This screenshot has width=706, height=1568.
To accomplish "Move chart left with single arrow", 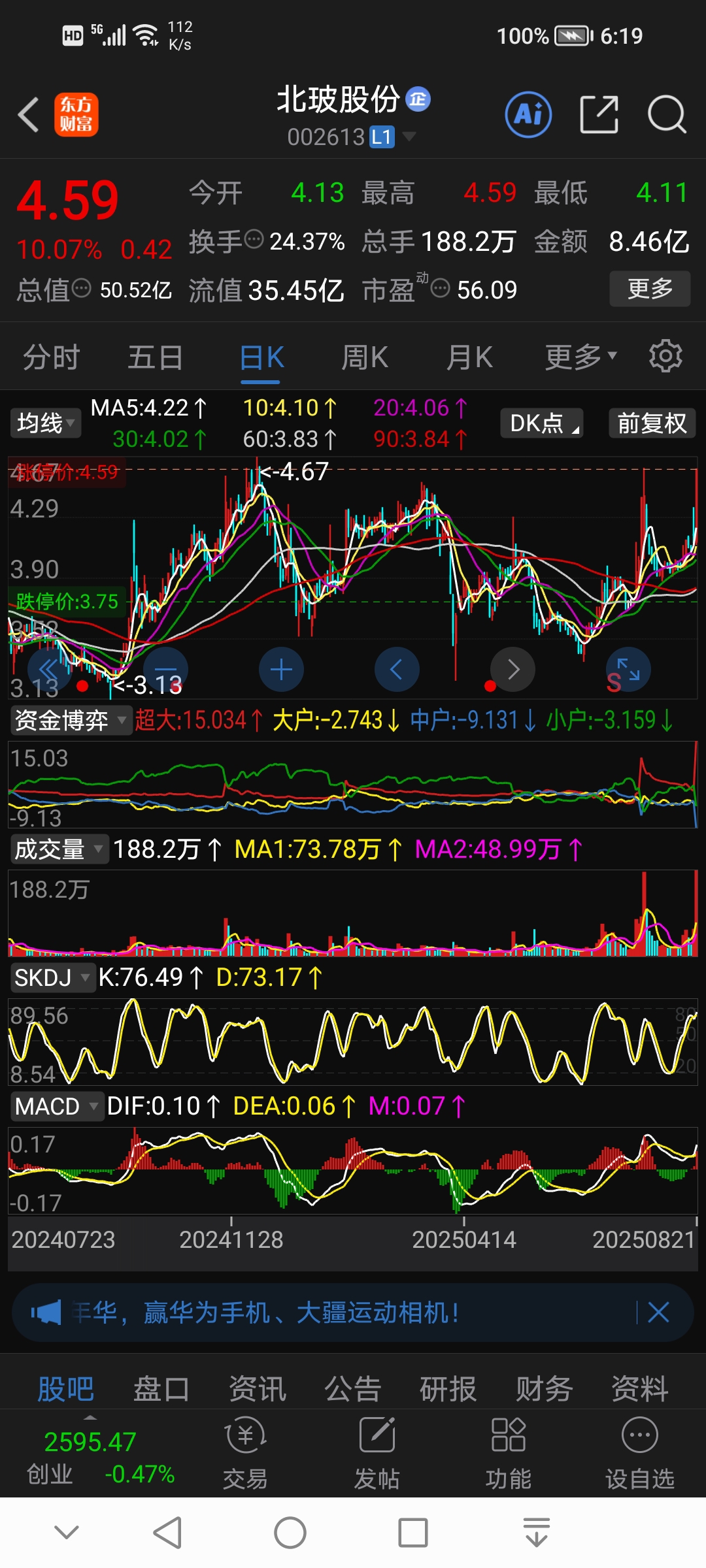I will click(x=397, y=670).
